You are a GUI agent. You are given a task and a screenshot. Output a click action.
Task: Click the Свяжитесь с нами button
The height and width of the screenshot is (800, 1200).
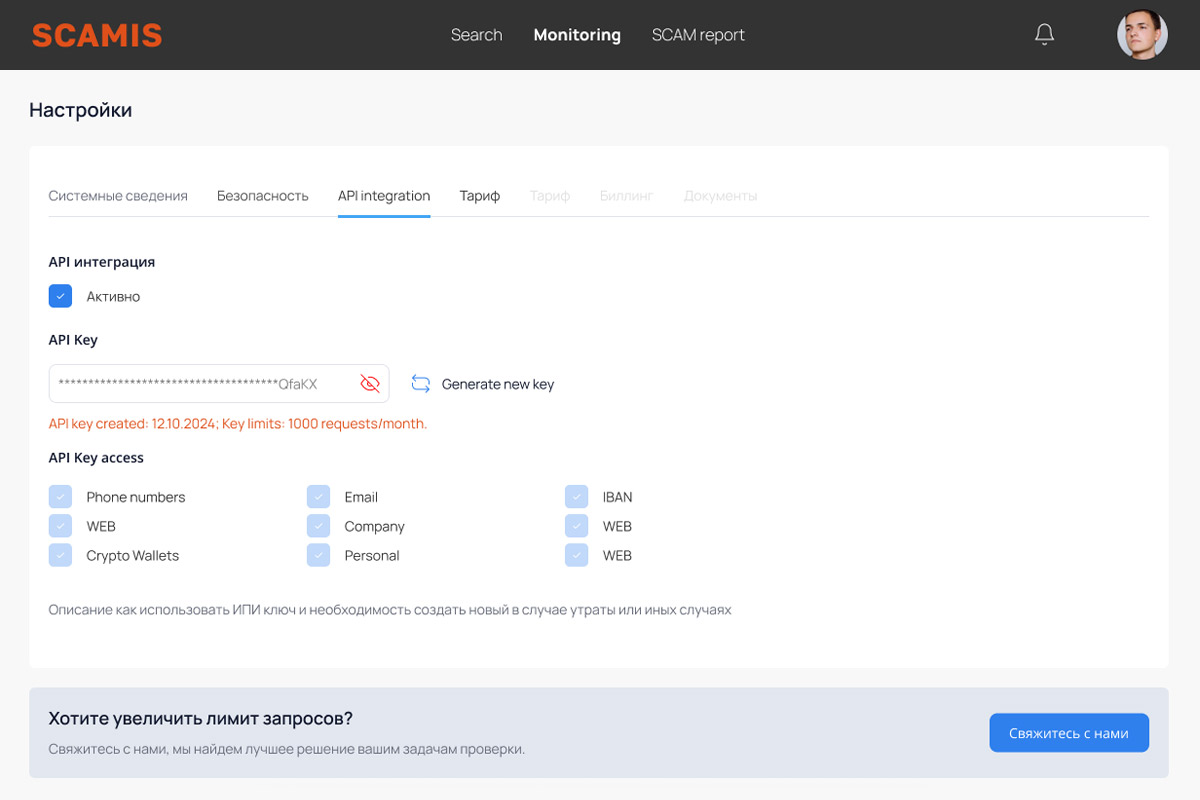(x=1068, y=733)
